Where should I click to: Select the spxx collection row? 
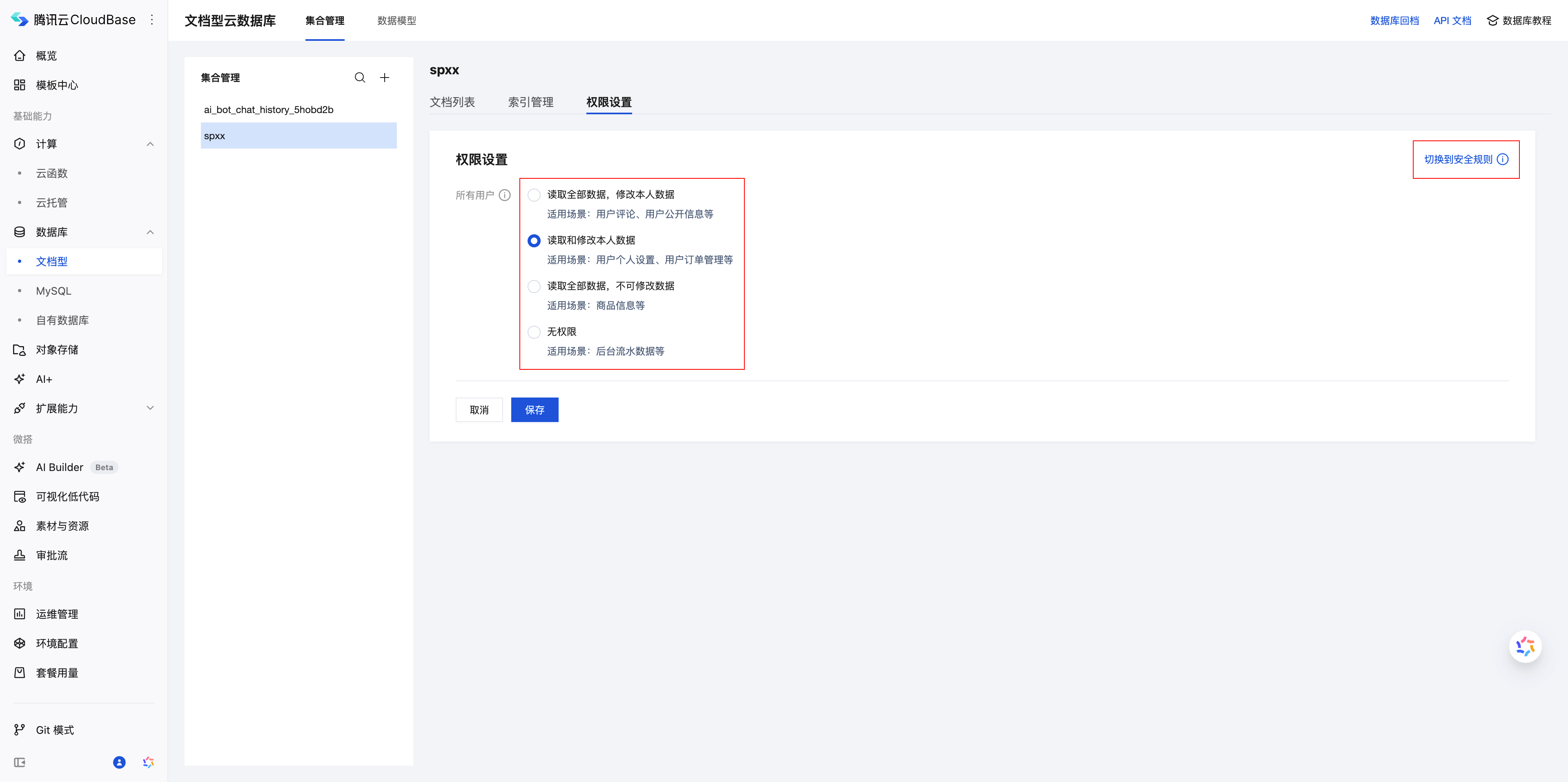coord(299,136)
